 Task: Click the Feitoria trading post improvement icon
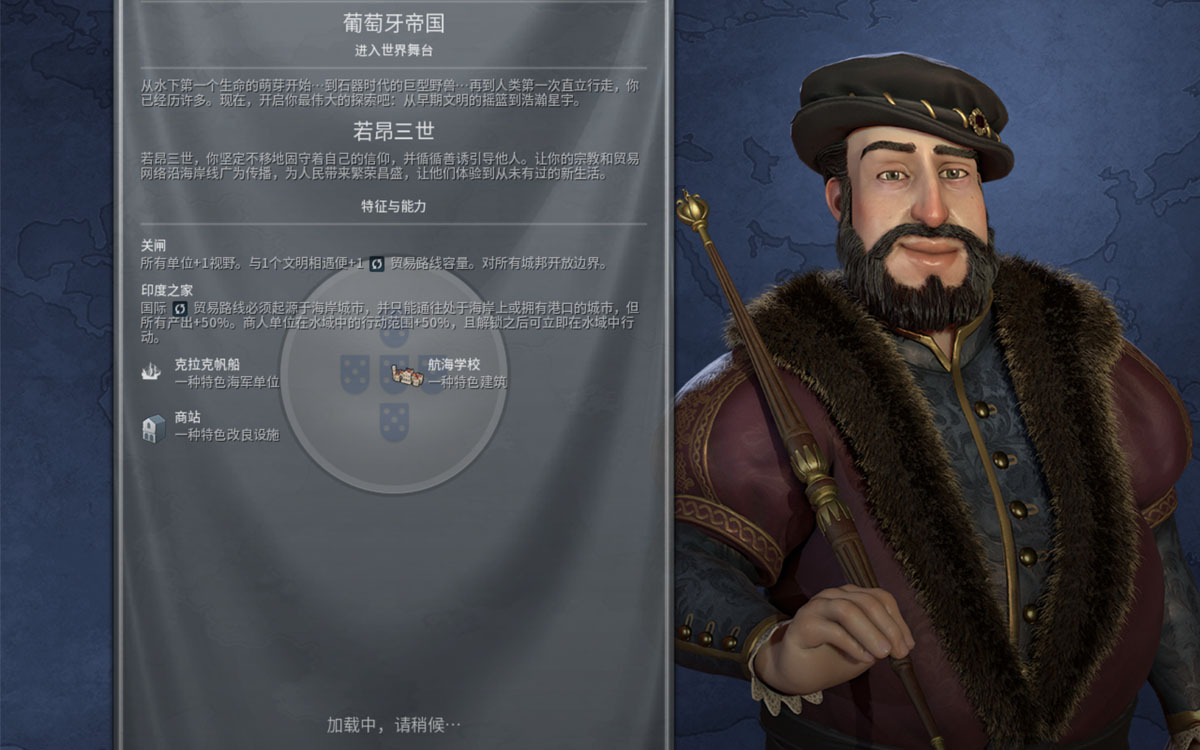pyautogui.click(x=151, y=427)
